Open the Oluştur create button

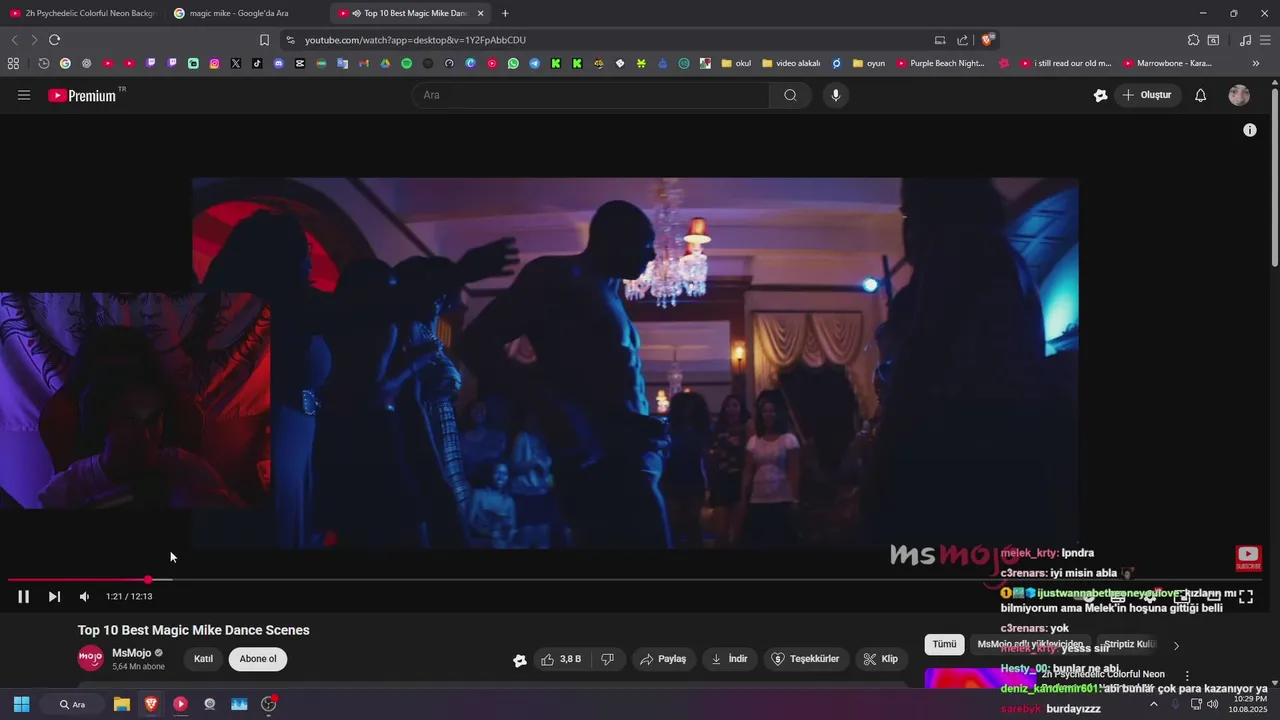click(x=1146, y=95)
